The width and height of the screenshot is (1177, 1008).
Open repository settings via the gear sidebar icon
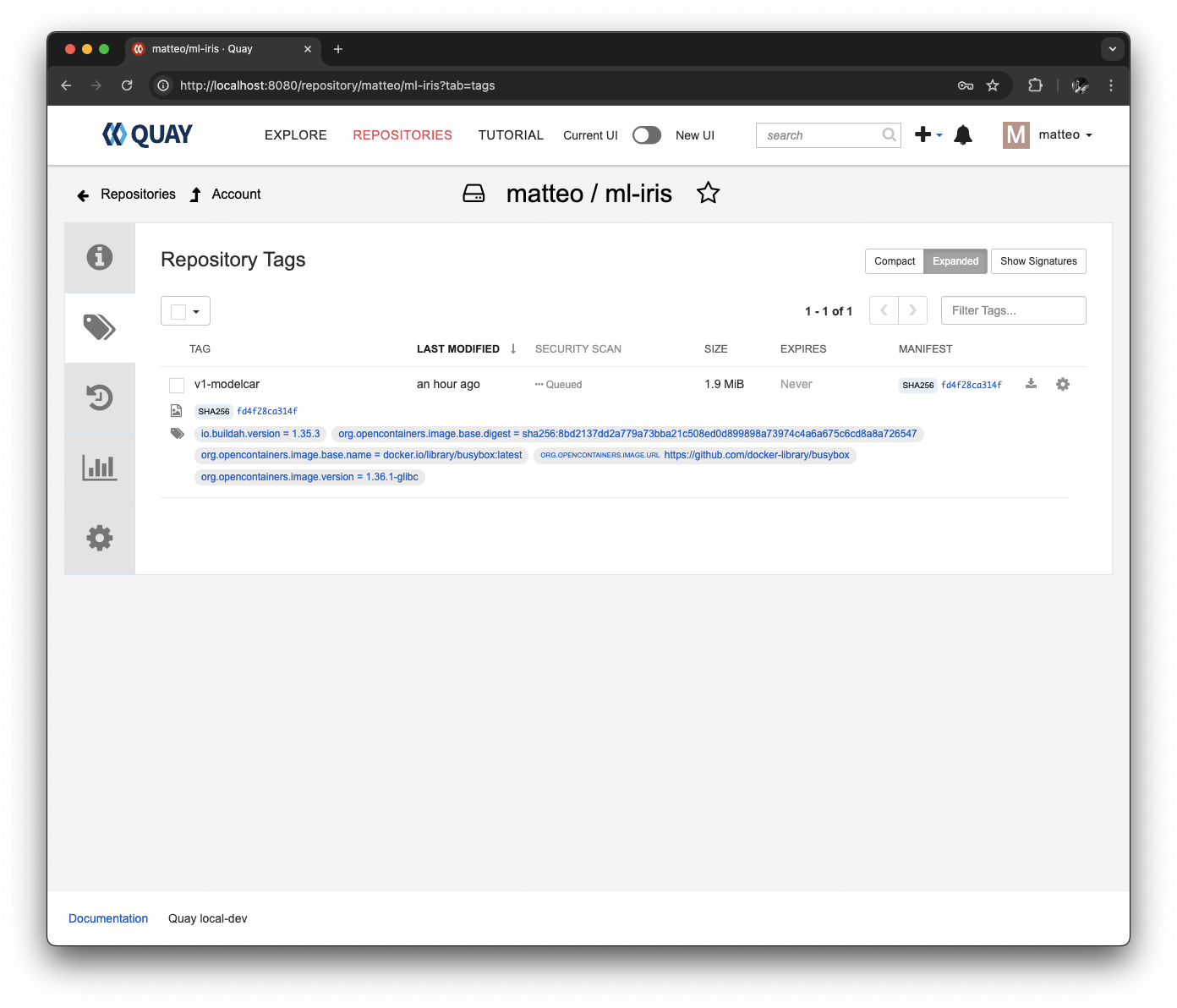point(100,538)
